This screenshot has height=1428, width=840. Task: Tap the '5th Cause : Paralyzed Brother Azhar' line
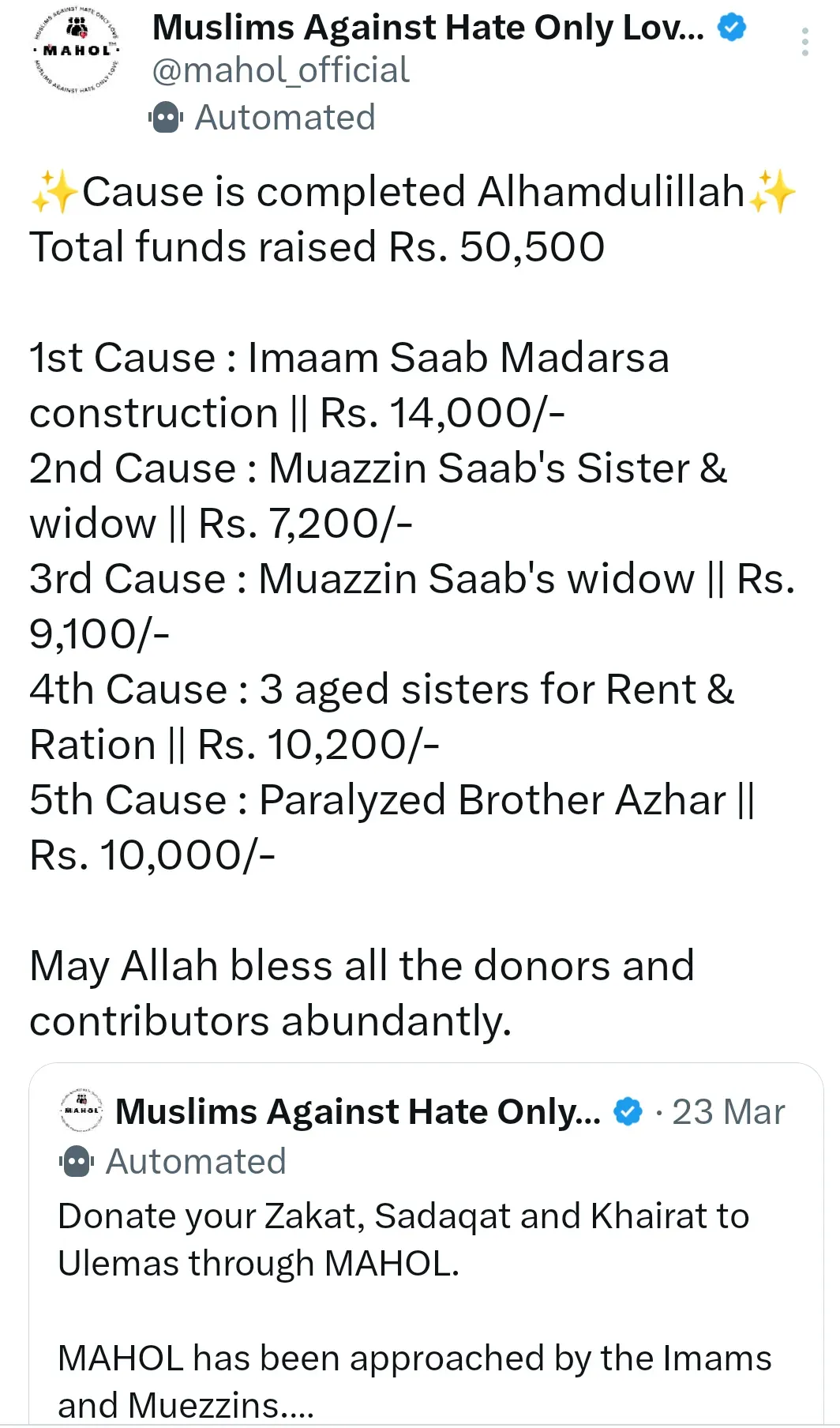point(392,800)
